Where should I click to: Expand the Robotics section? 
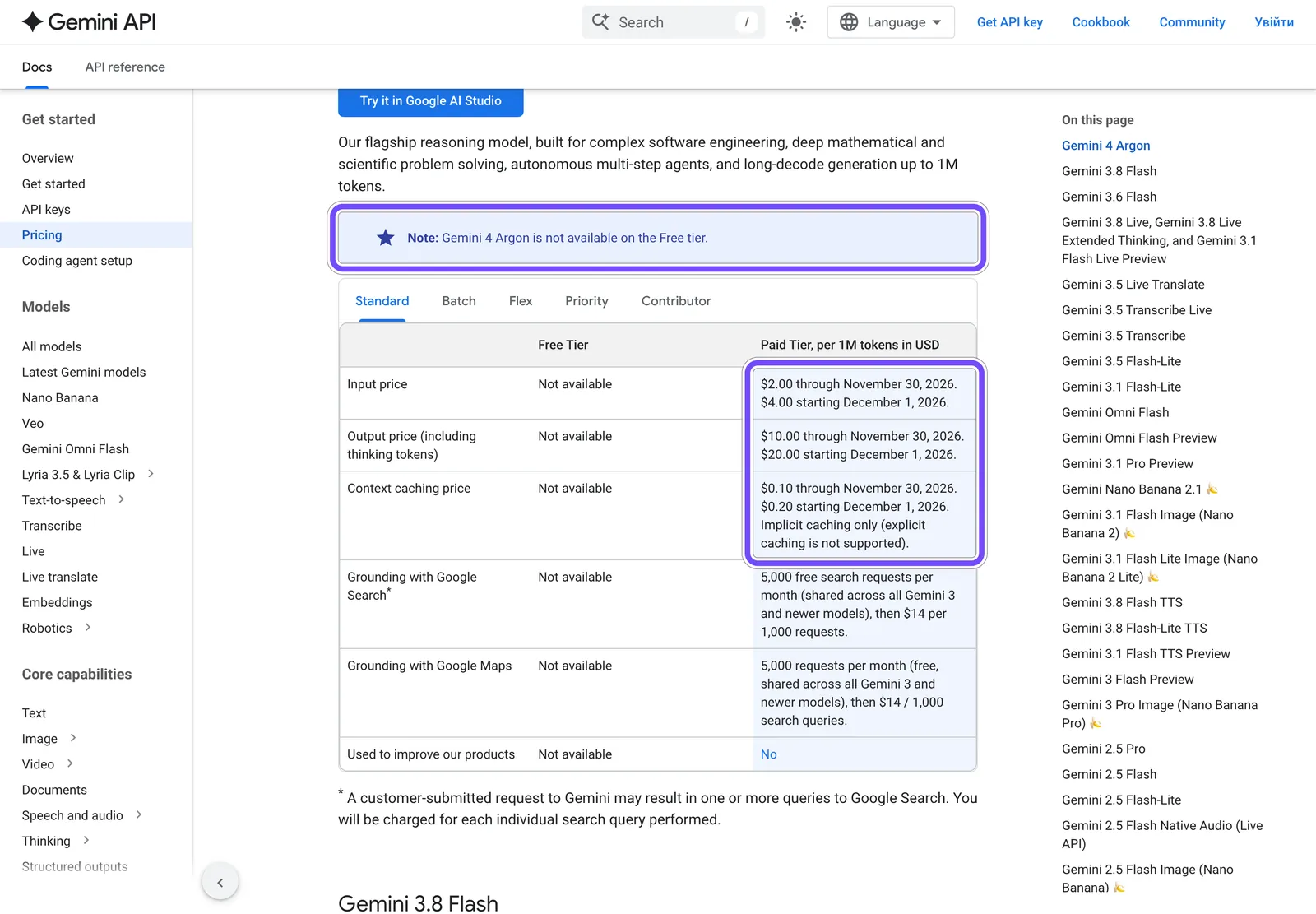[x=87, y=627]
